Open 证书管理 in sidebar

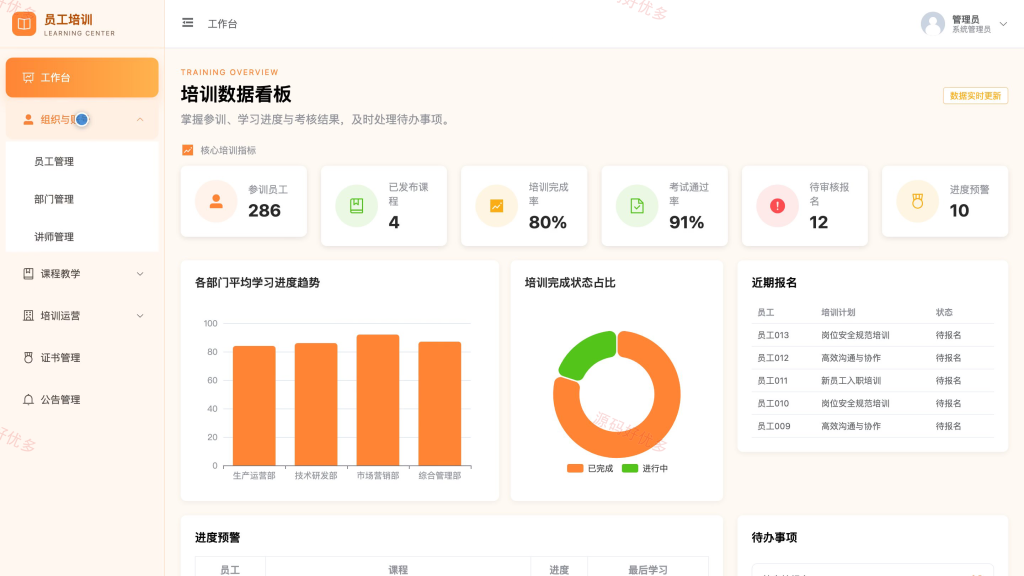[82, 357]
